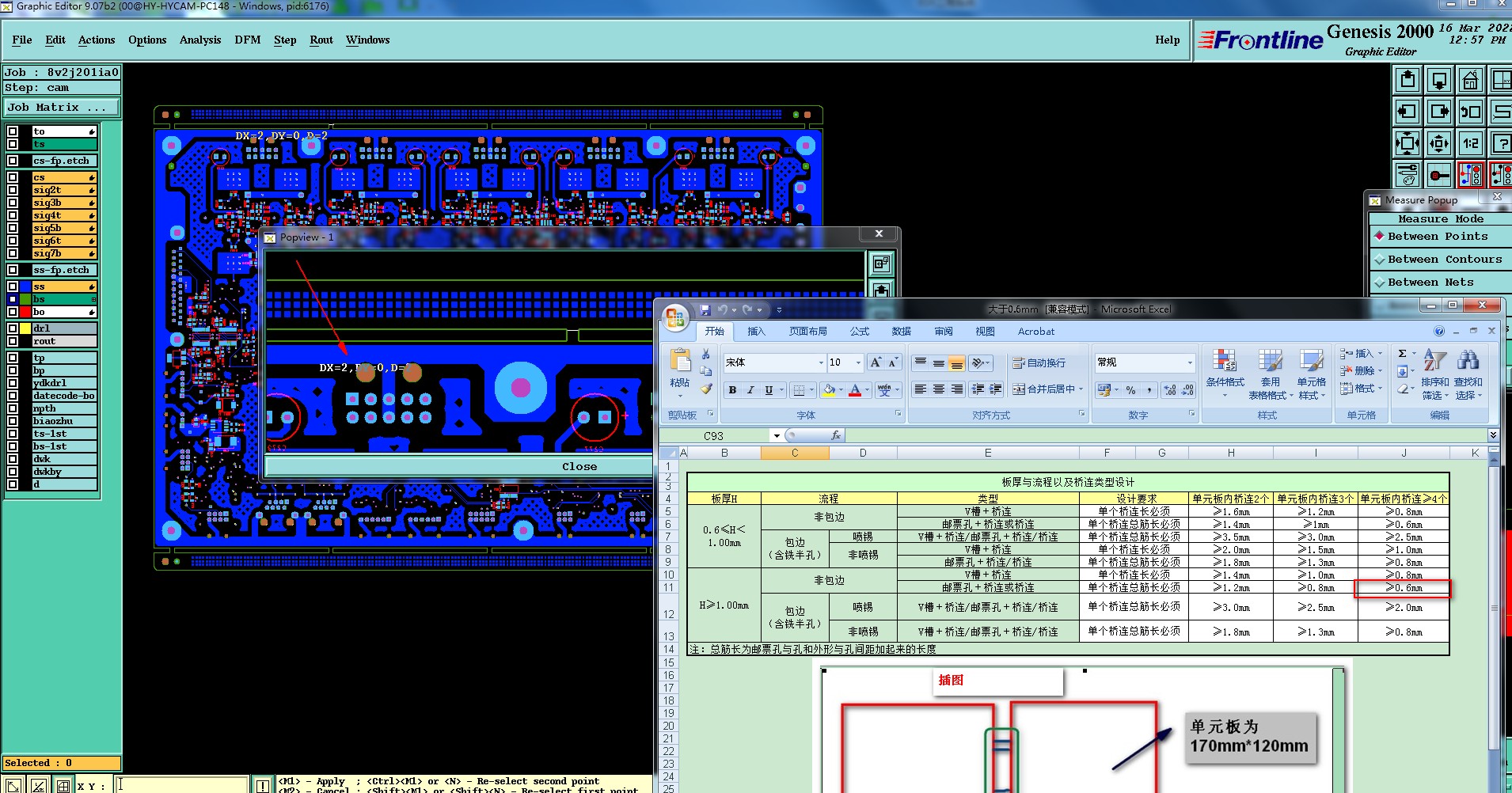Click the previous zoom icon in Genesis toolbar
Viewport: 1512px width, 793px height.
[1471, 112]
